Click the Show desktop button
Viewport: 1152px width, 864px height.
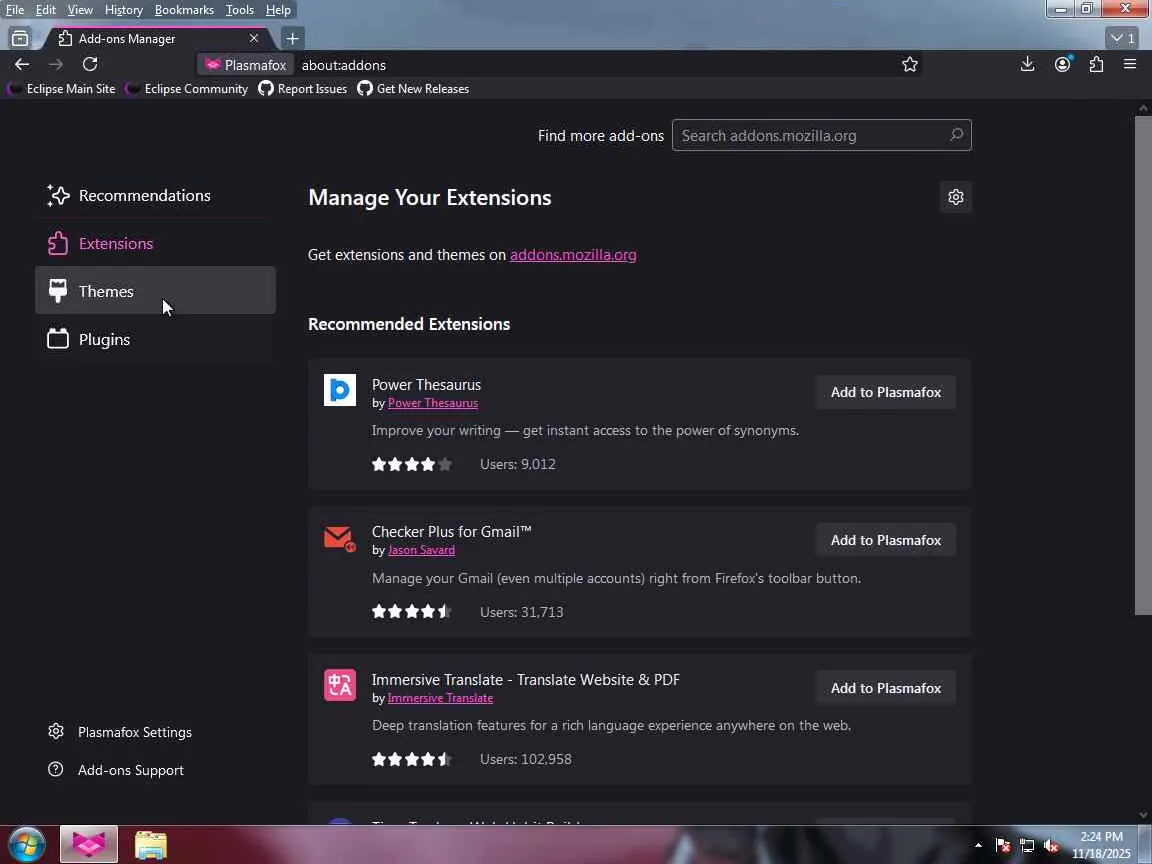pyautogui.click(x=1145, y=845)
